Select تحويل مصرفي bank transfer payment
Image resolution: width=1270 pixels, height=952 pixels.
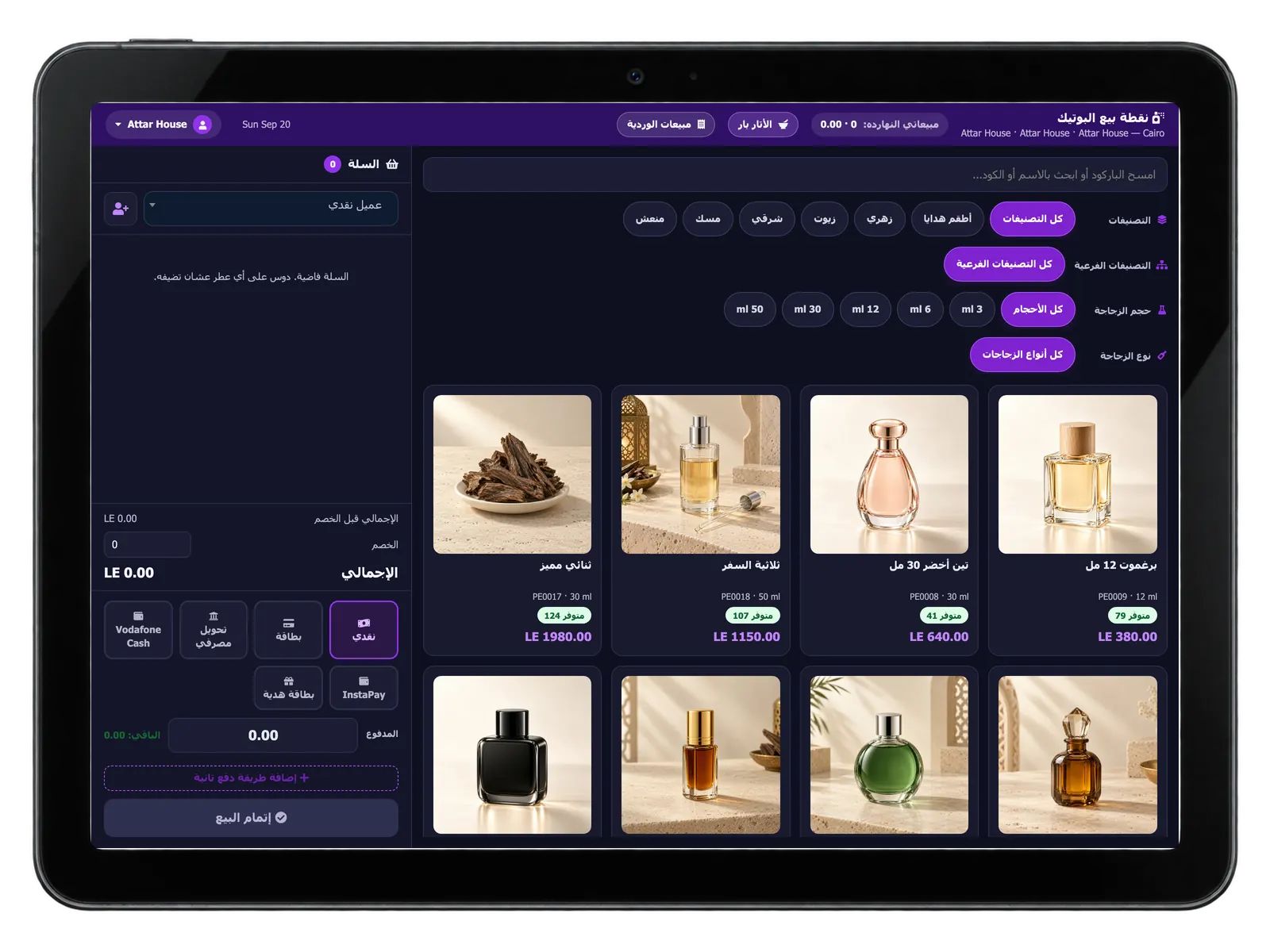point(214,630)
